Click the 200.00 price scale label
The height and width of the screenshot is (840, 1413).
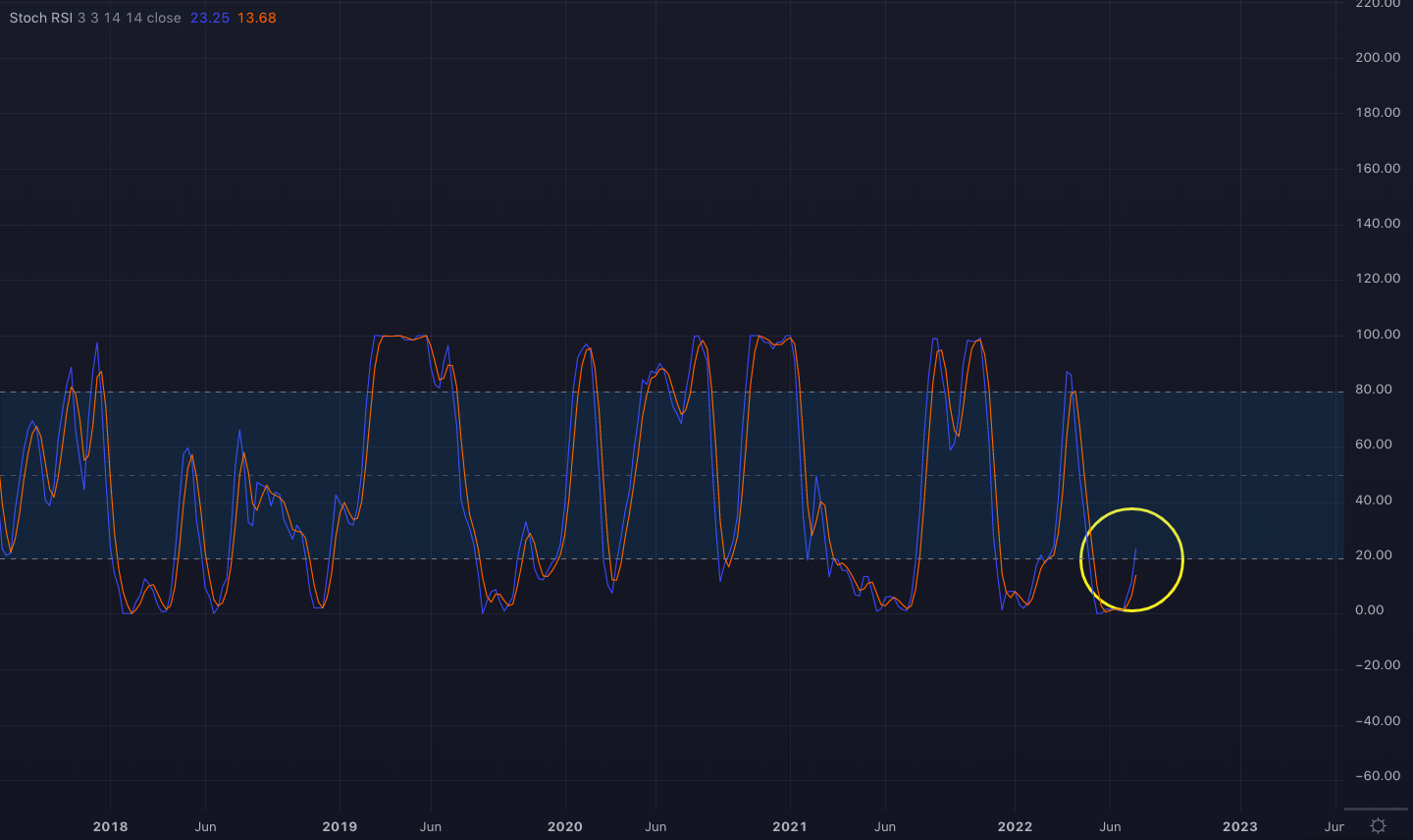click(x=1378, y=57)
